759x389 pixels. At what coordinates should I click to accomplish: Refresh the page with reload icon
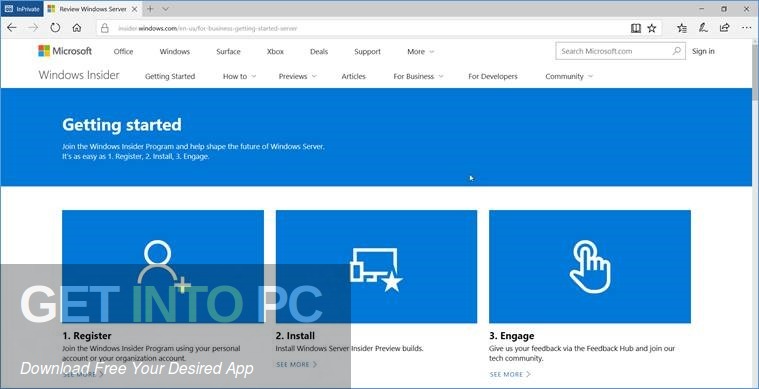pos(55,28)
